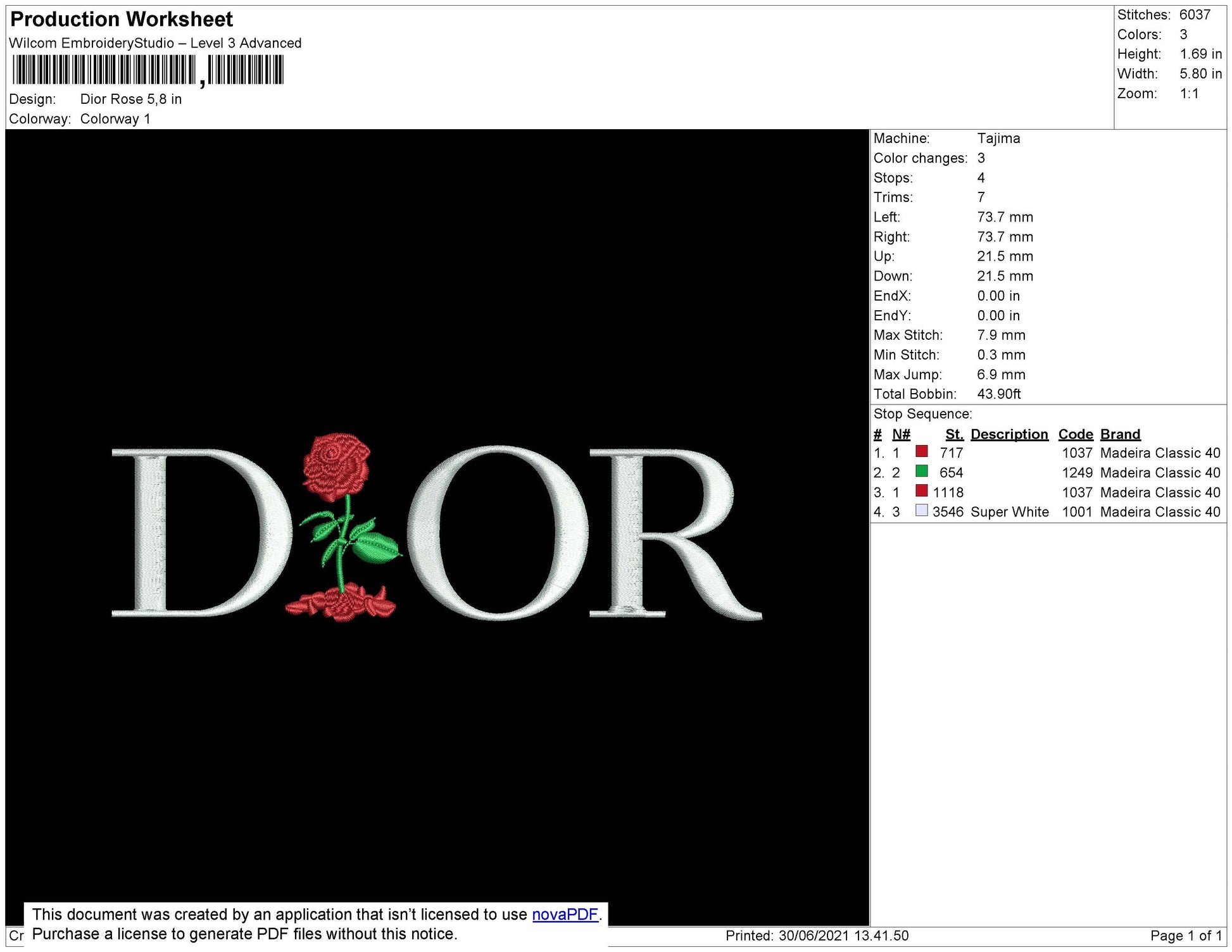Image resolution: width=1232 pixels, height=952 pixels.
Task: Click the Production Worksheet title
Action: coord(122,19)
